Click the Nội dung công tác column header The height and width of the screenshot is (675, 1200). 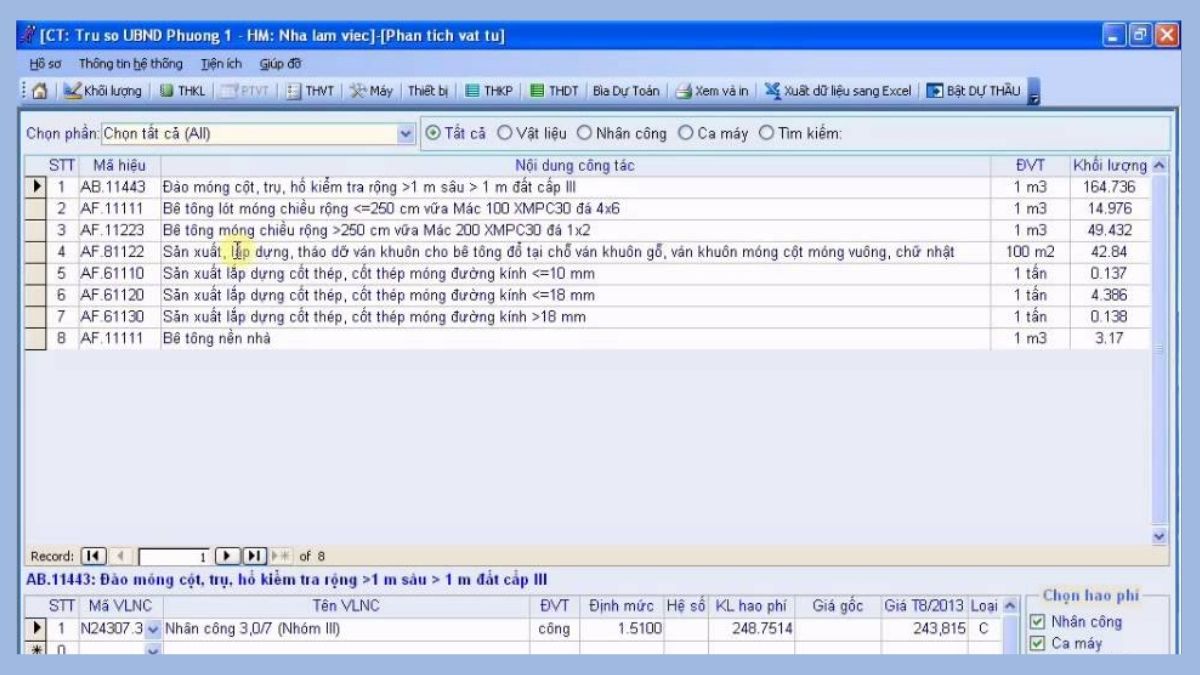[575, 165]
